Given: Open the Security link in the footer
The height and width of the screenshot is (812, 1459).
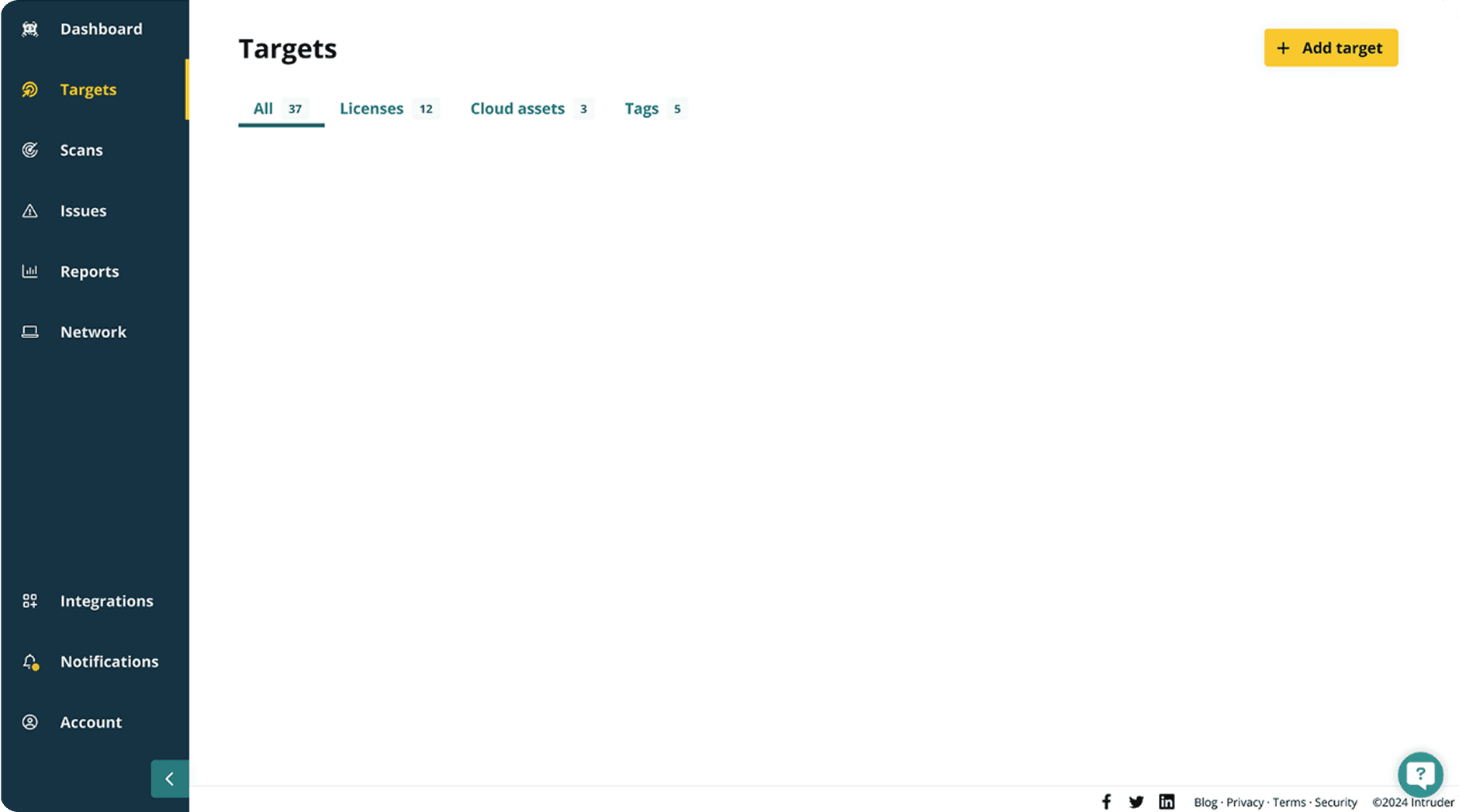Looking at the screenshot, I should pos(1336,803).
